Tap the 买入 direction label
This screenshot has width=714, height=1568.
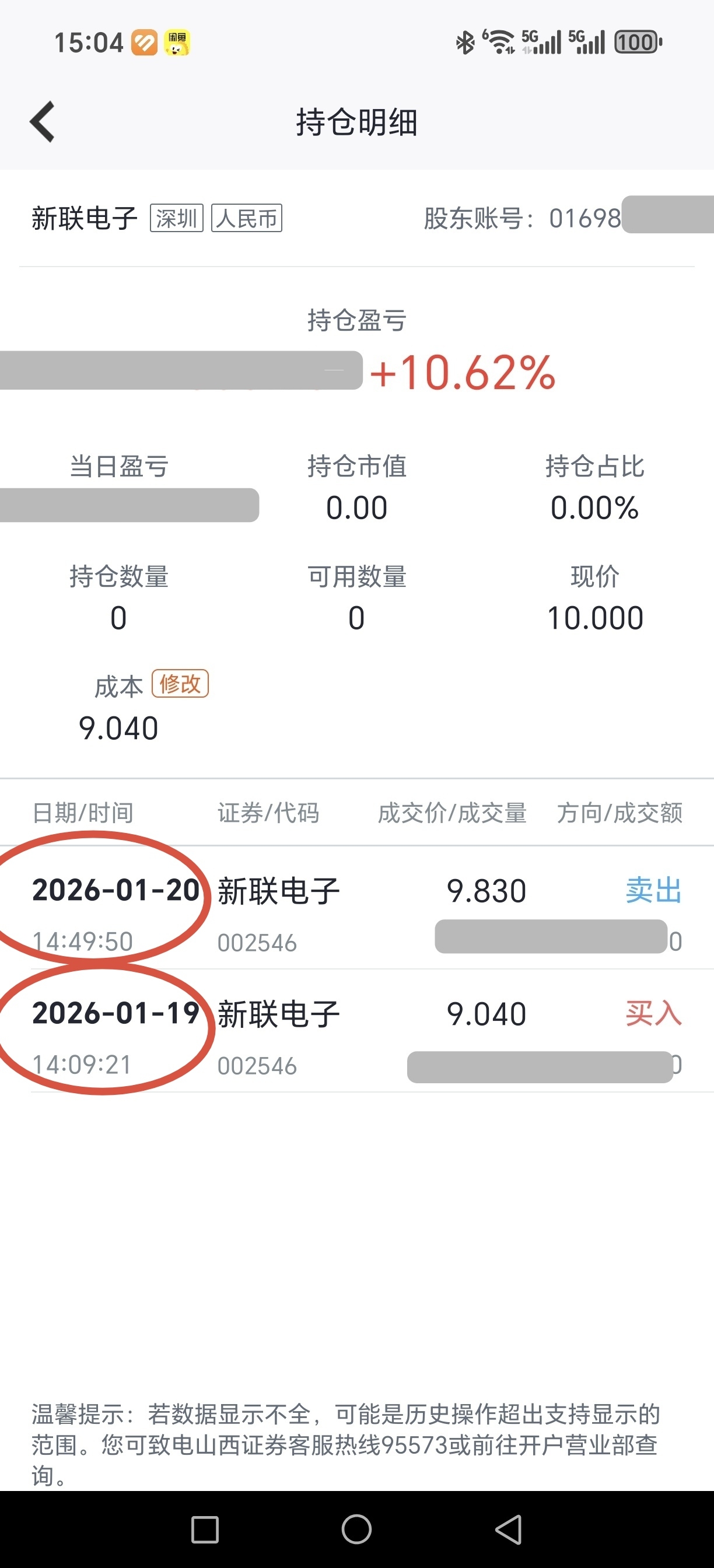point(653,1013)
